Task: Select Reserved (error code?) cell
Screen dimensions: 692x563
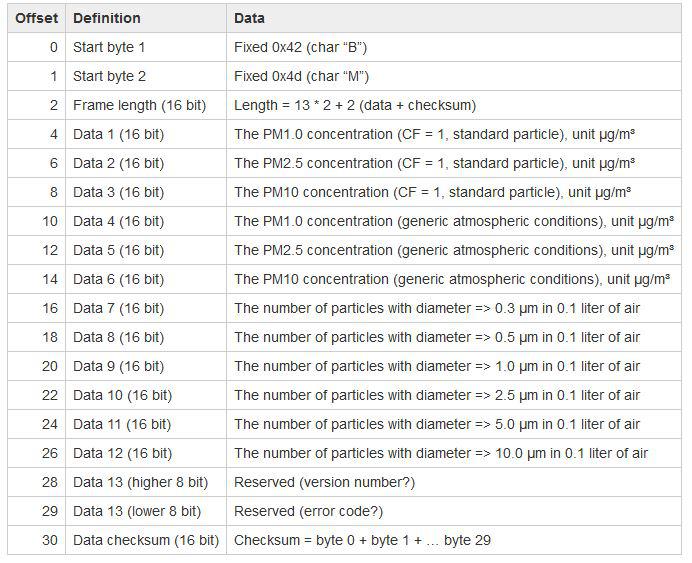Action: click(x=454, y=511)
